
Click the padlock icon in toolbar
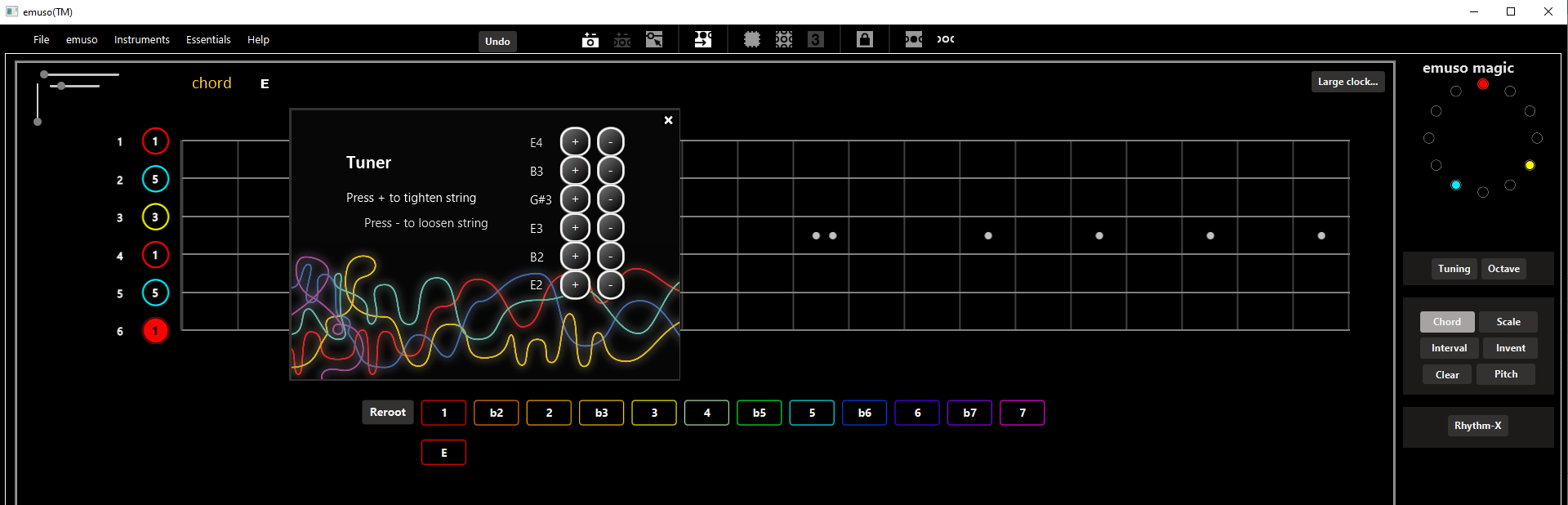(x=864, y=39)
